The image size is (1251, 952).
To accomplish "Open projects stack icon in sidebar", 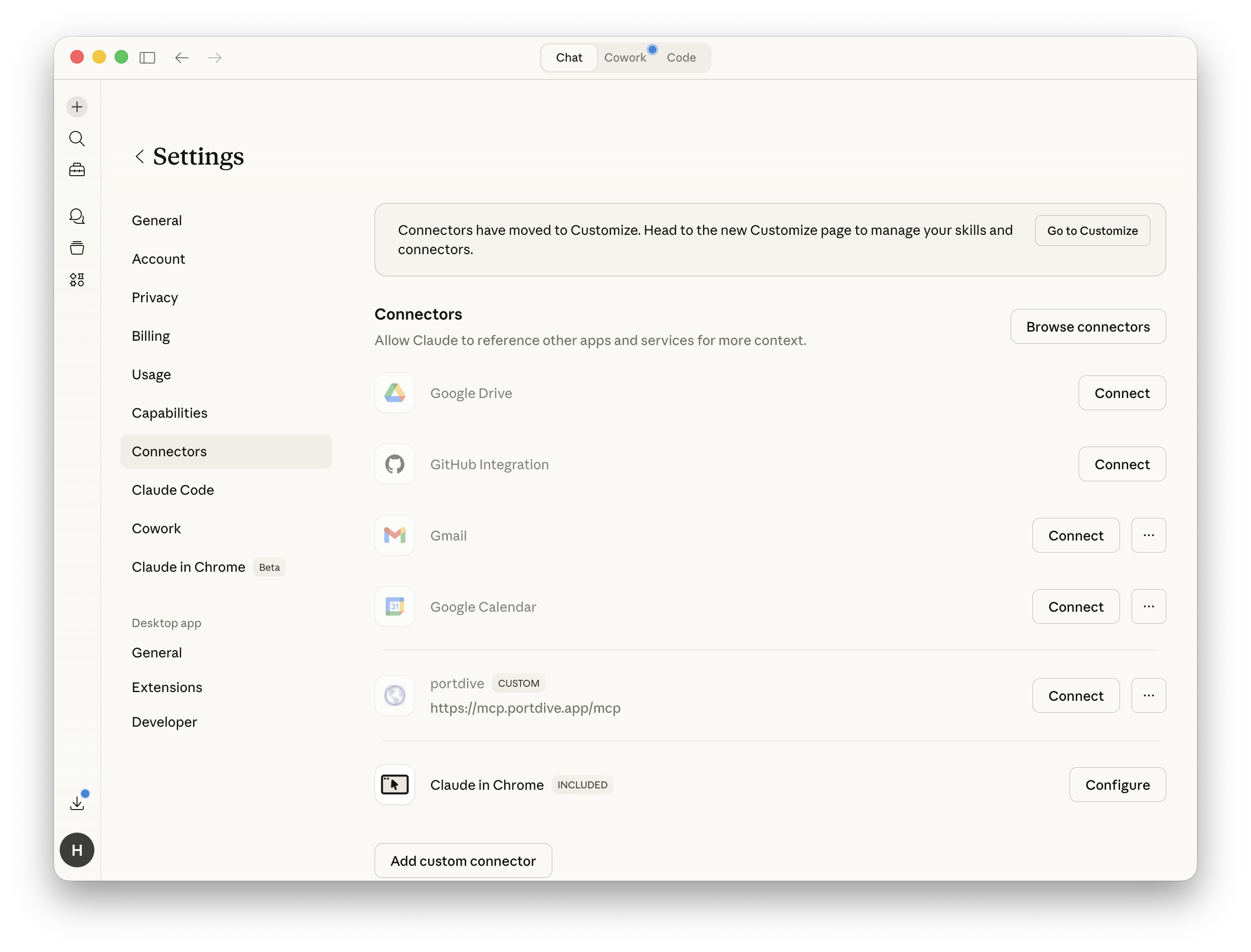I will pos(77,248).
